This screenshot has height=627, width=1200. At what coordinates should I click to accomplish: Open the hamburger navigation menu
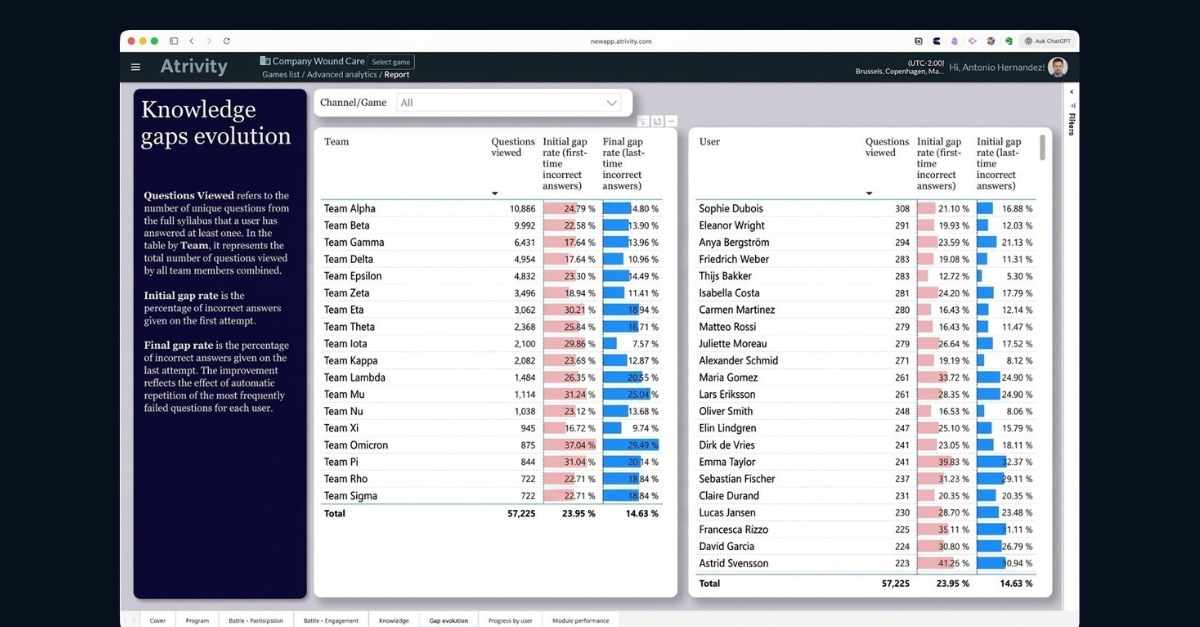click(x=136, y=67)
